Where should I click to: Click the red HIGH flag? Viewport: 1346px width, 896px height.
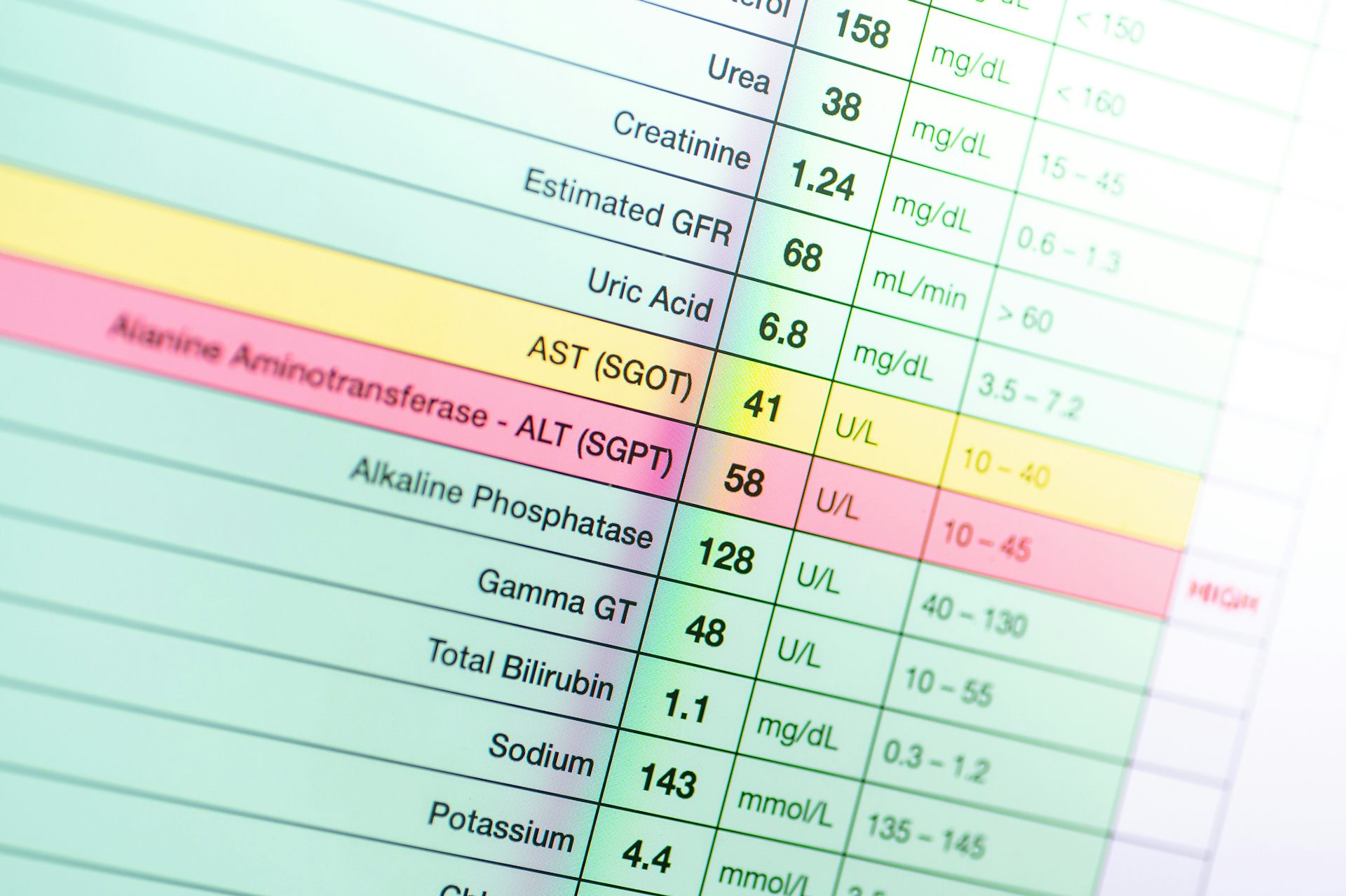point(1223,597)
